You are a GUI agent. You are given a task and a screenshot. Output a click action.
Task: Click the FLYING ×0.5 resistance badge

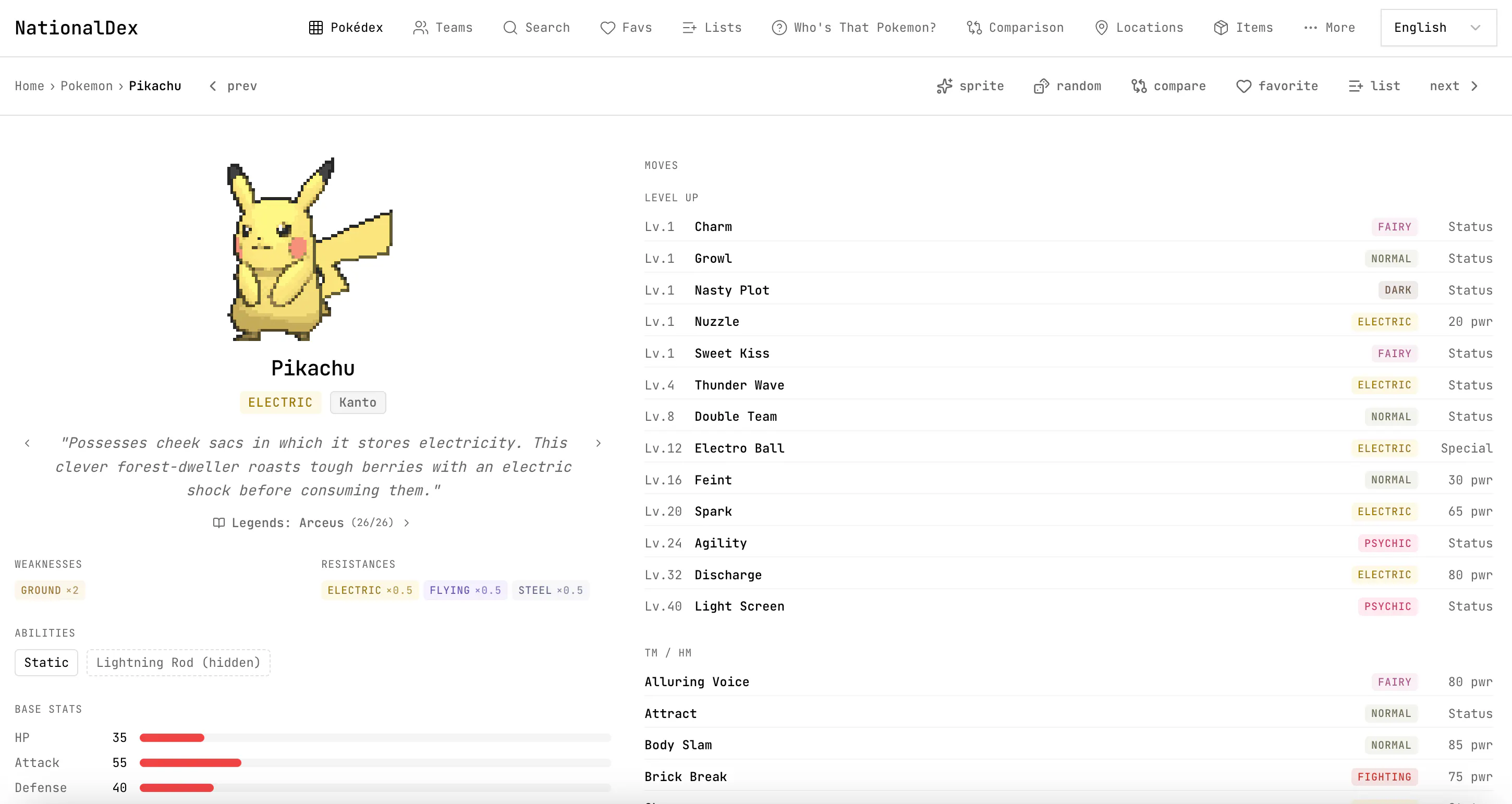[466, 590]
